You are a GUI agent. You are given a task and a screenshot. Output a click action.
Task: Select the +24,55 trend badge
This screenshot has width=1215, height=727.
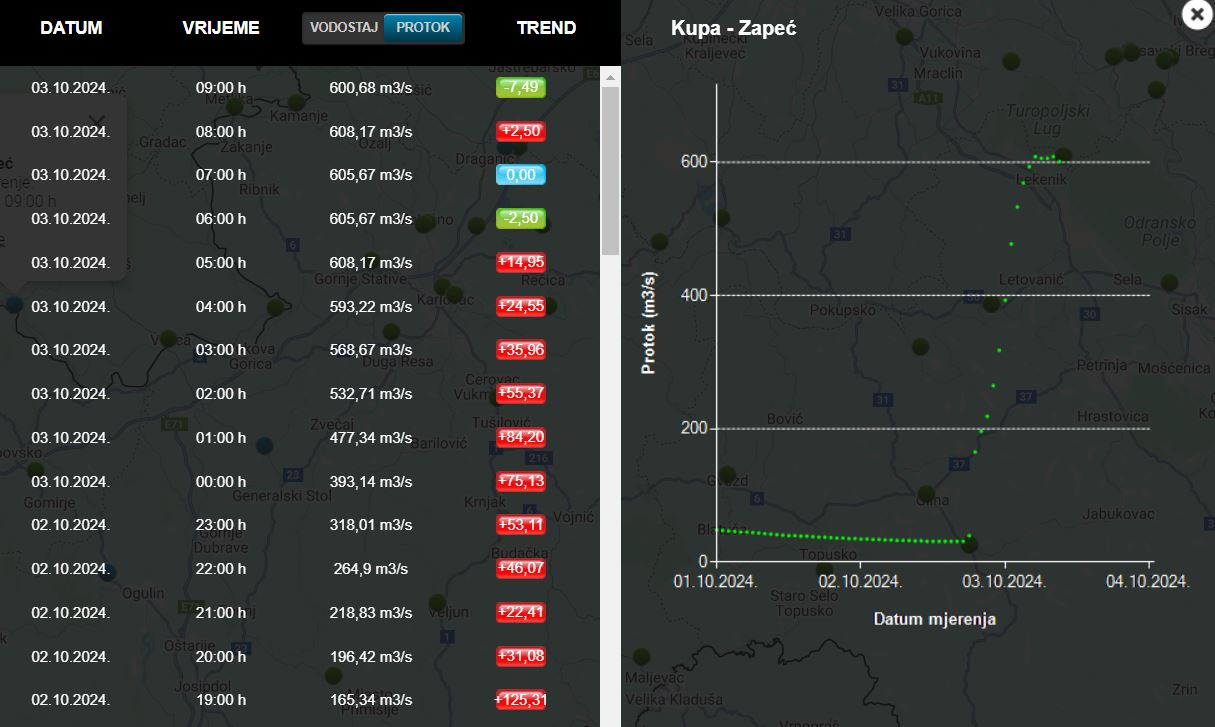(x=521, y=306)
